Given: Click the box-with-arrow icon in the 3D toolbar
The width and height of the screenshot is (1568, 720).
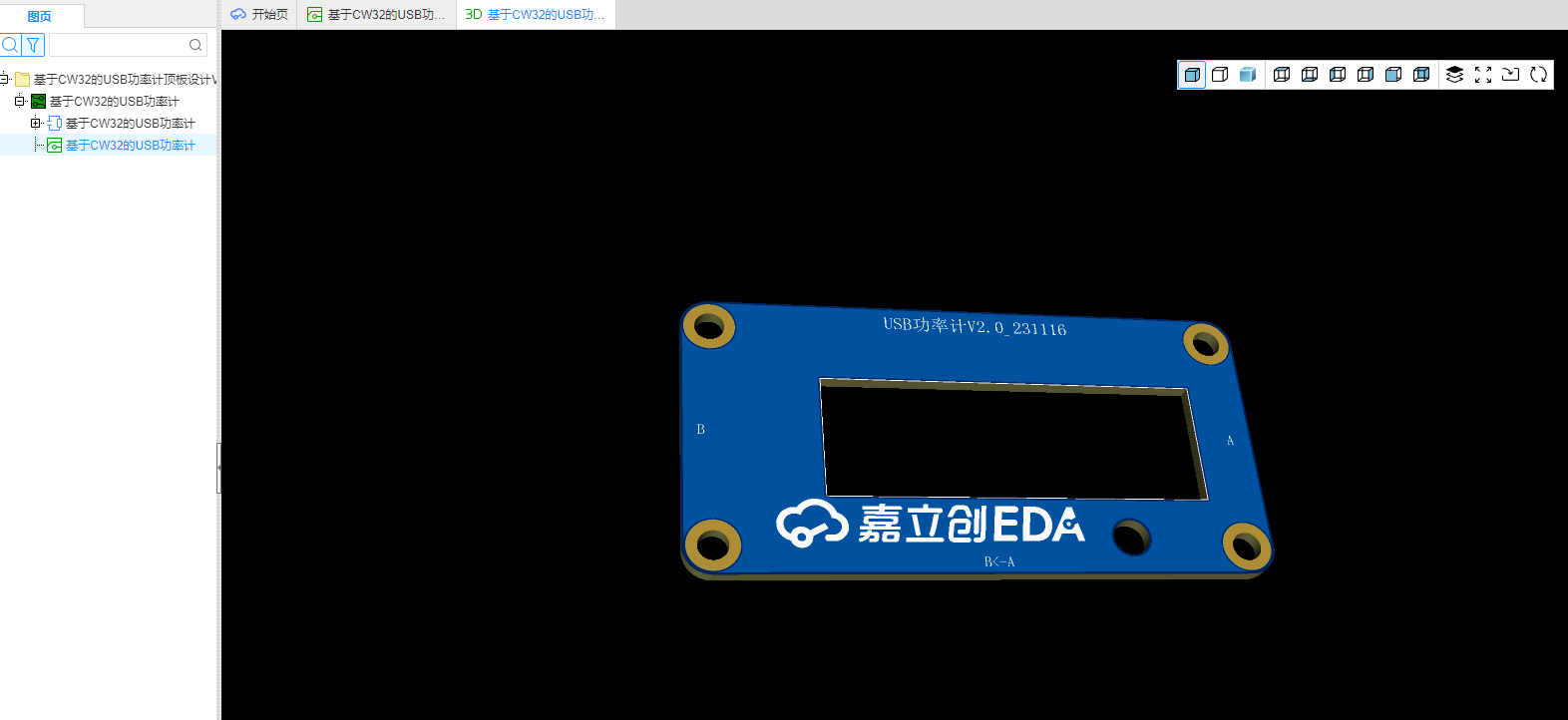Looking at the screenshot, I should pyautogui.click(x=1511, y=75).
